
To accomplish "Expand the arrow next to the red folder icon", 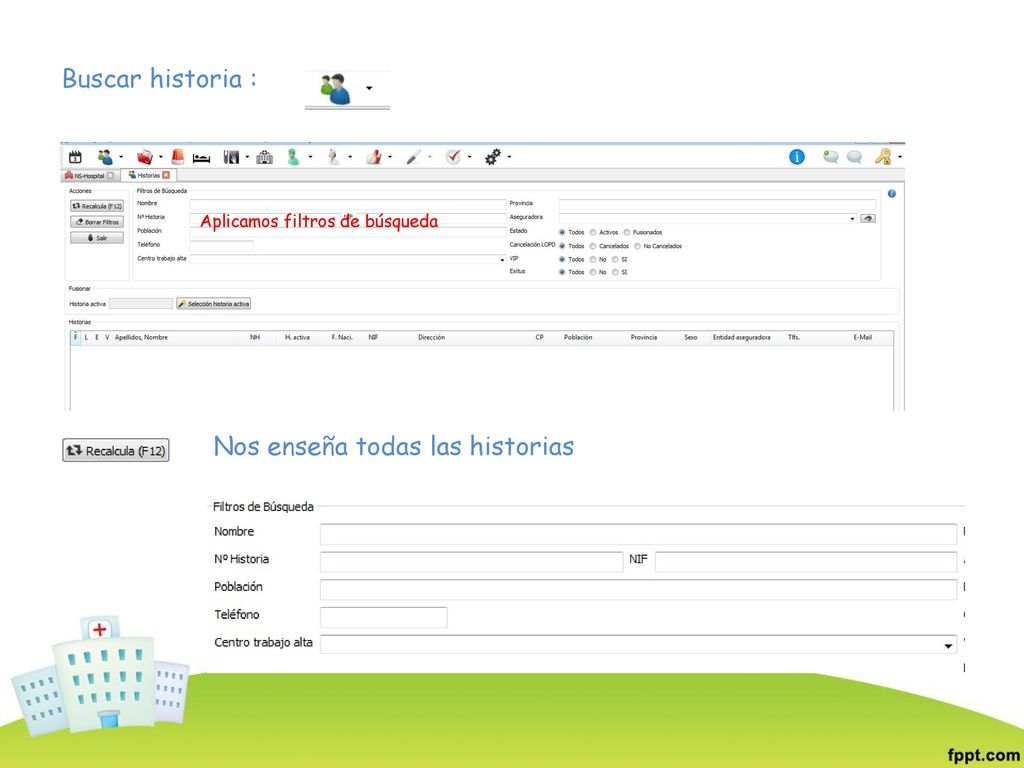I will (161, 157).
